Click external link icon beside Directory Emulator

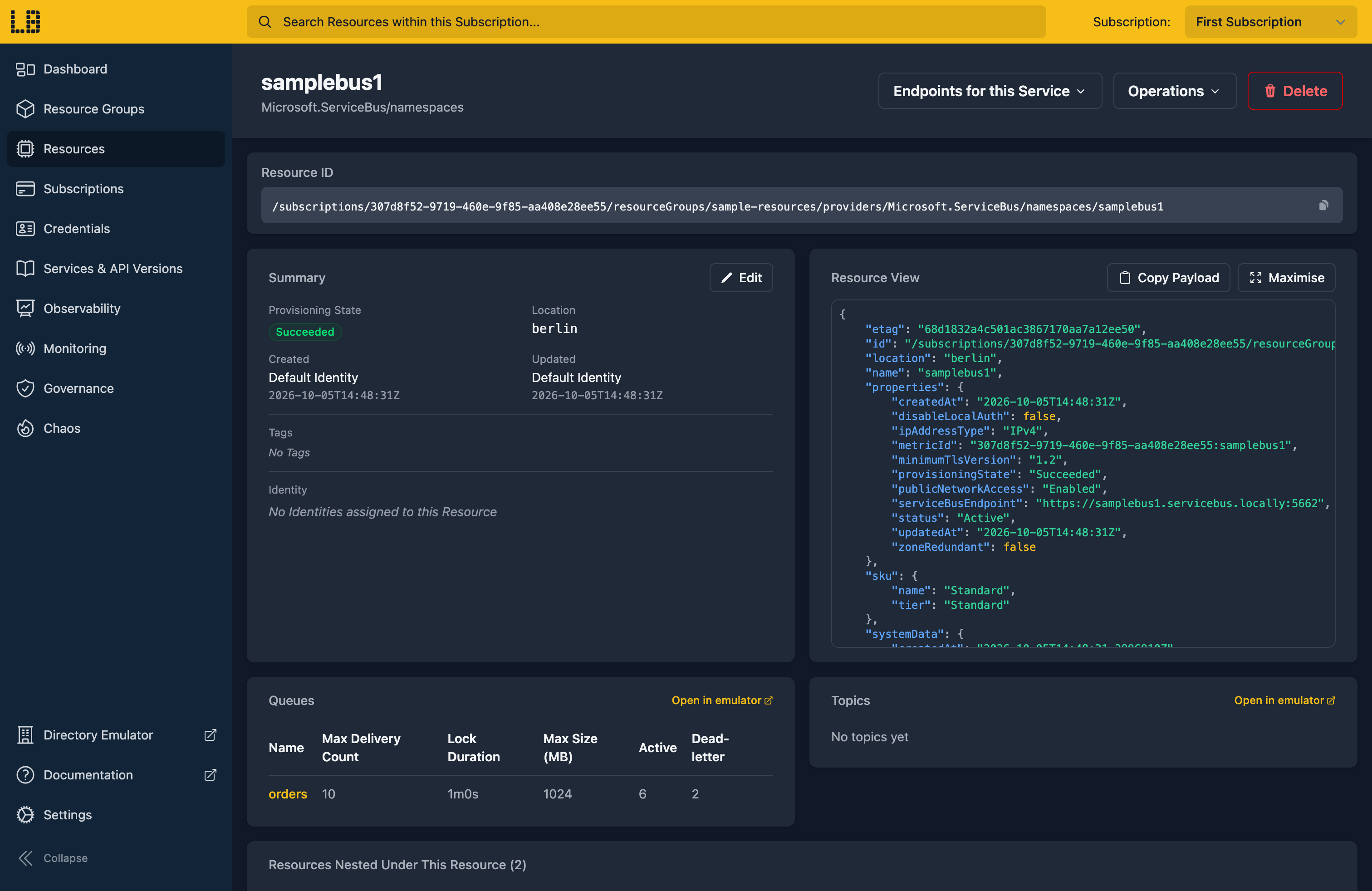click(211, 735)
